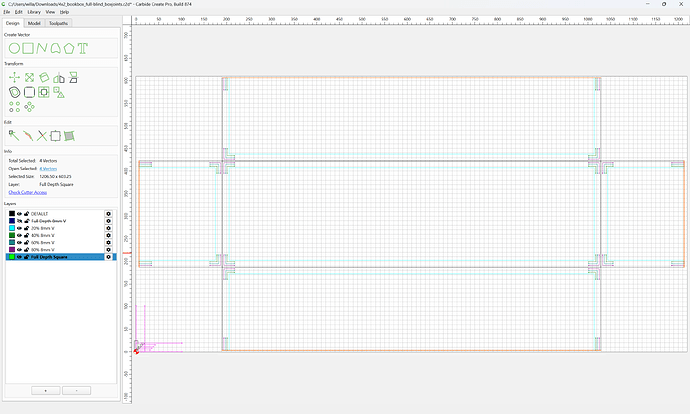Select the 60% 8mm V layer row
This screenshot has height=414, width=690.
click(61, 242)
